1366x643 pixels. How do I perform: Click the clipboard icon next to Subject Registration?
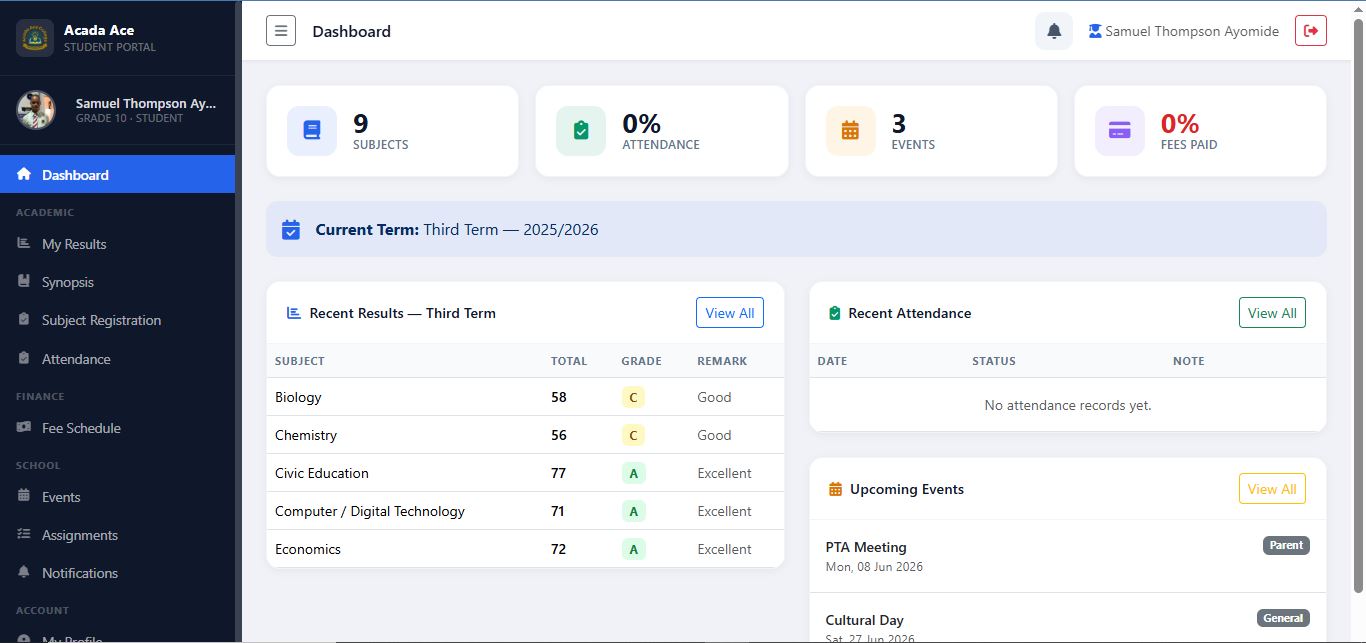click(x=24, y=320)
